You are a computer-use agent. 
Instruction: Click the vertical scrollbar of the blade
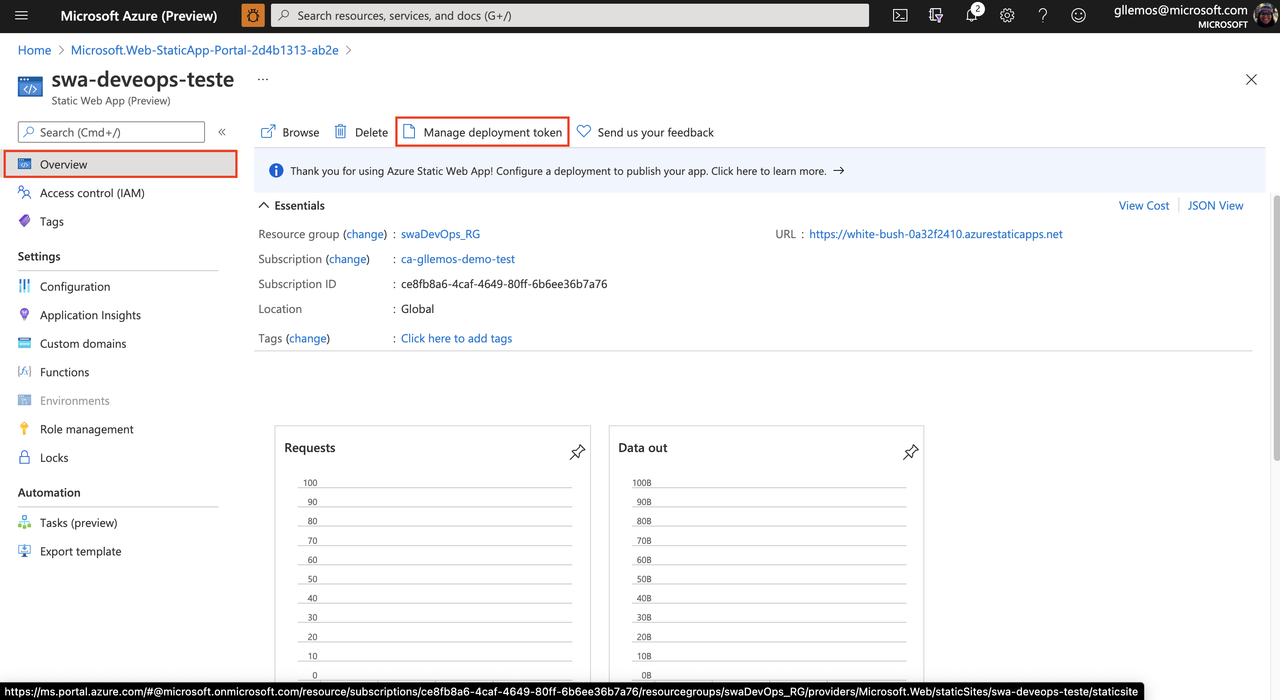point(1275,330)
